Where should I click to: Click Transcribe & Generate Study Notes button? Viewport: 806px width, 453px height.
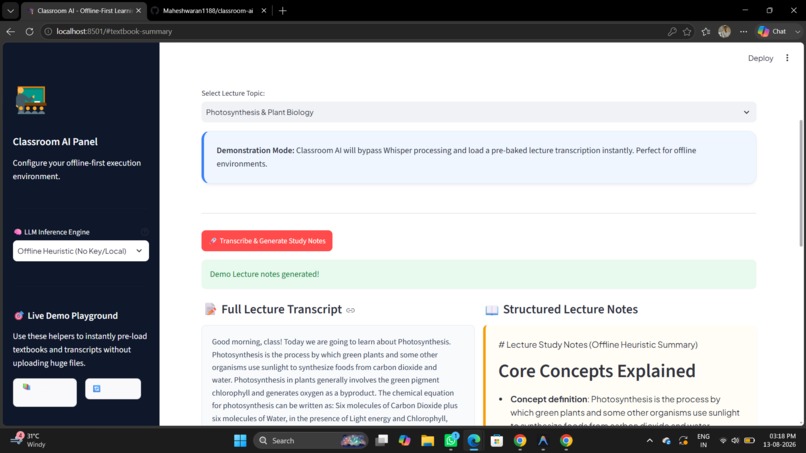coord(267,241)
